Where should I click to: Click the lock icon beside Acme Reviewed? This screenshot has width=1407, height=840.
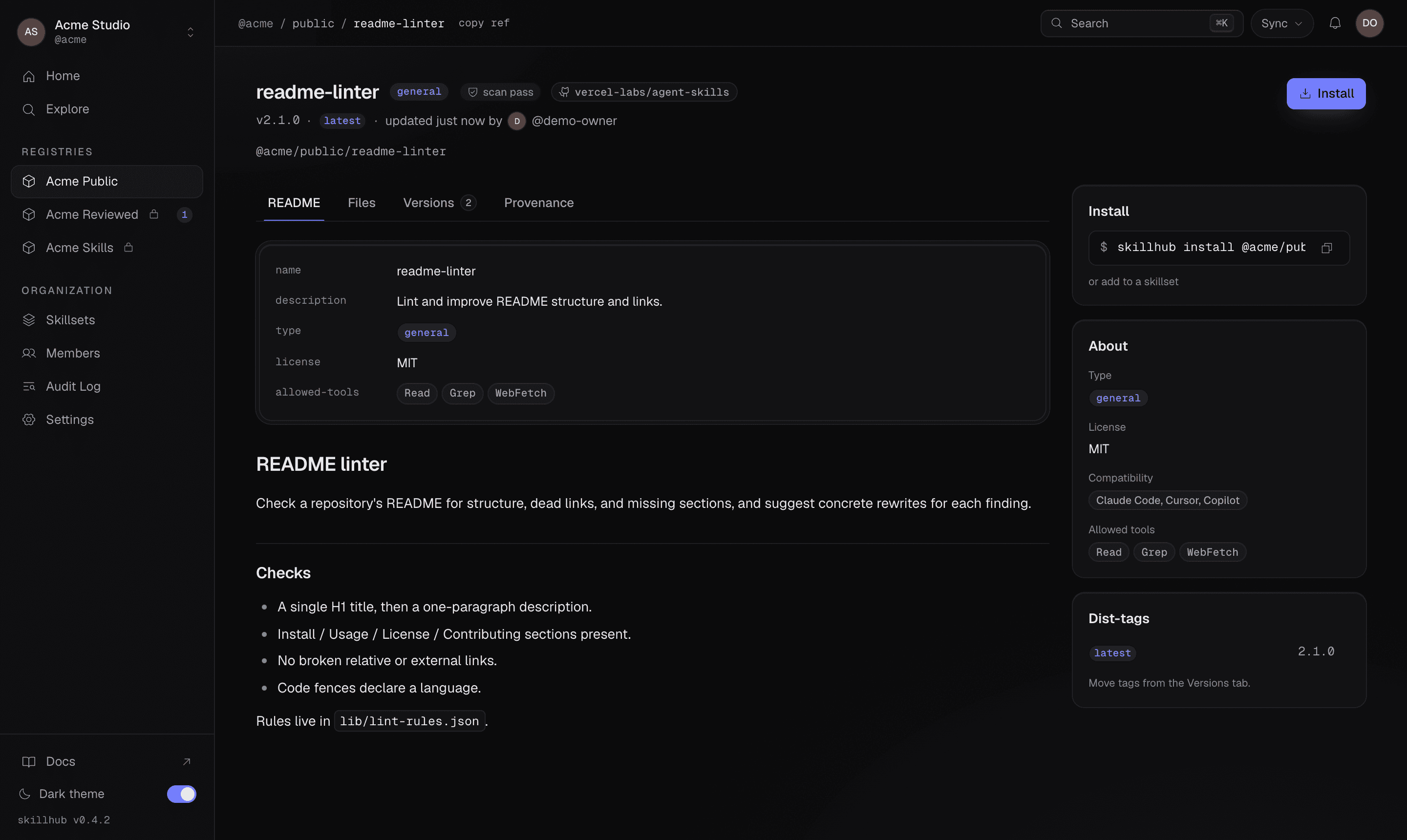point(153,214)
